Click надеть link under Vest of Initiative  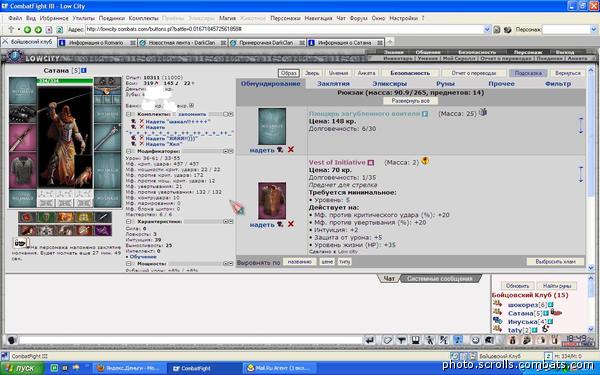pyautogui.click(x=262, y=225)
